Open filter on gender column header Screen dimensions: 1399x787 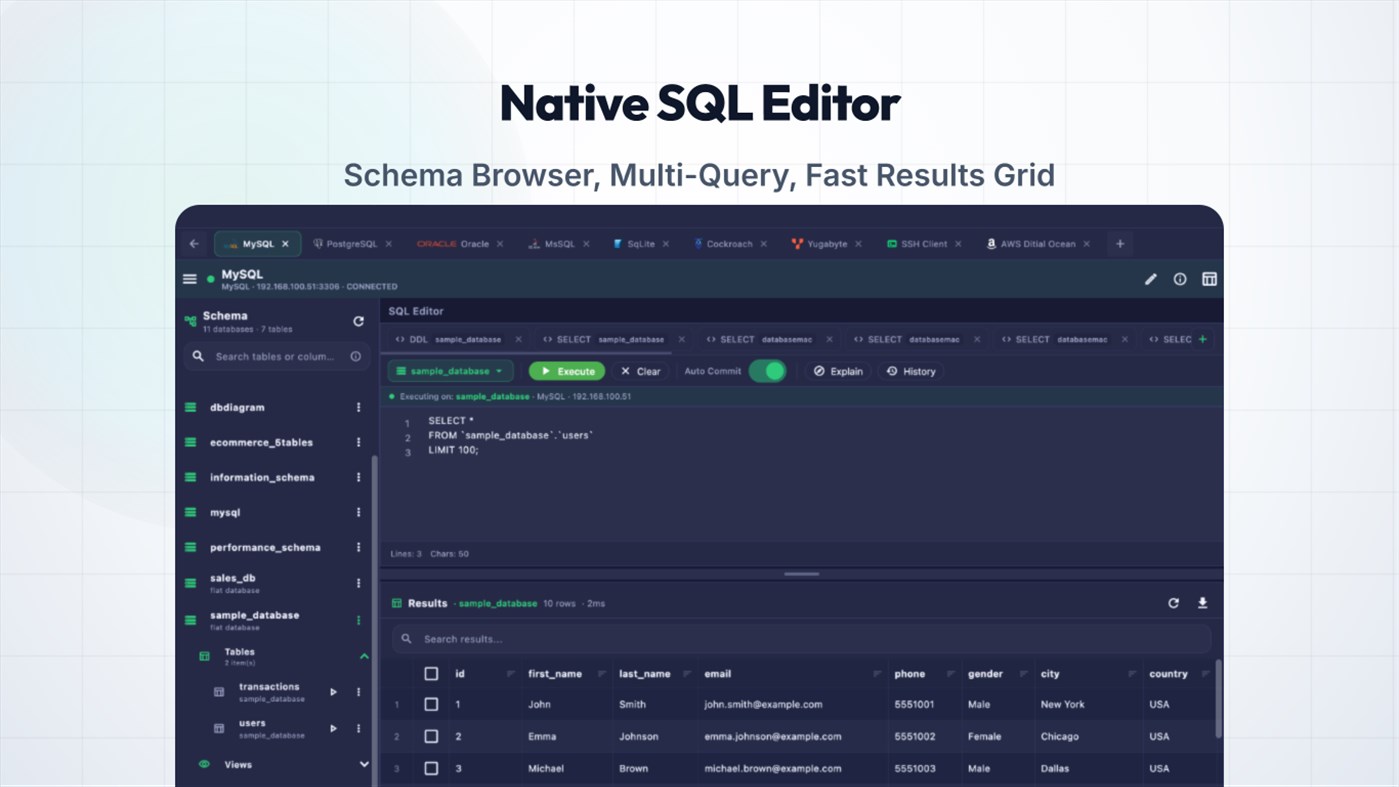pyautogui.click(x=1022, y=674)
